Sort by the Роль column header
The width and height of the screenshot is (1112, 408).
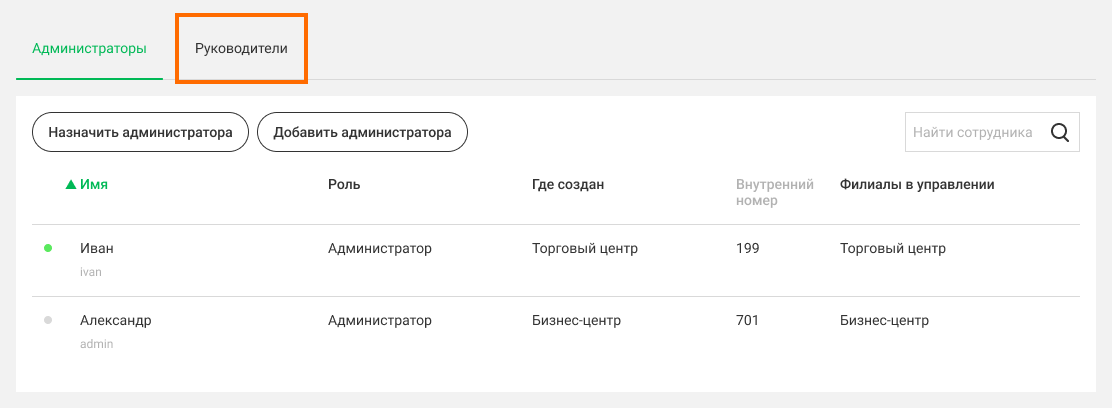[x=344, y=184]
